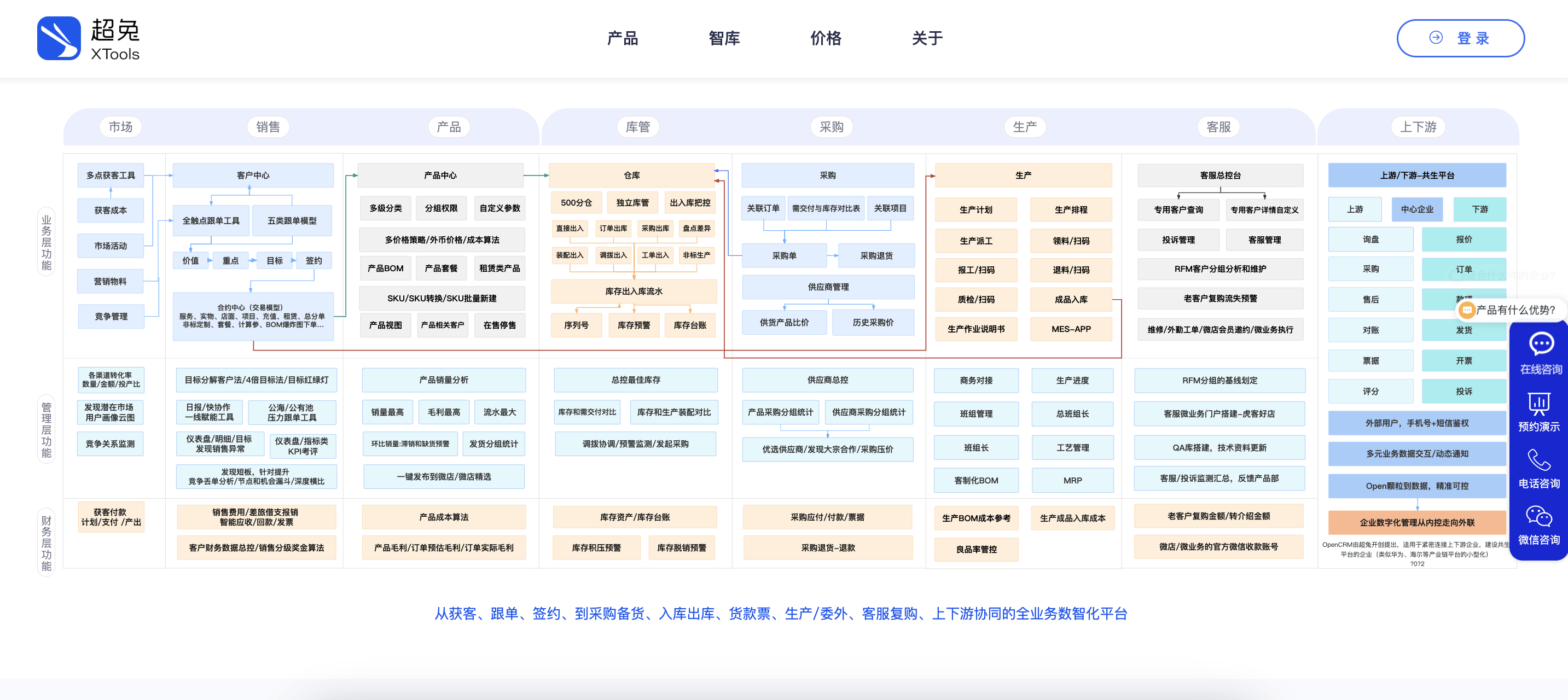
Task: Open the 关于 menu item
Action: 927,38
